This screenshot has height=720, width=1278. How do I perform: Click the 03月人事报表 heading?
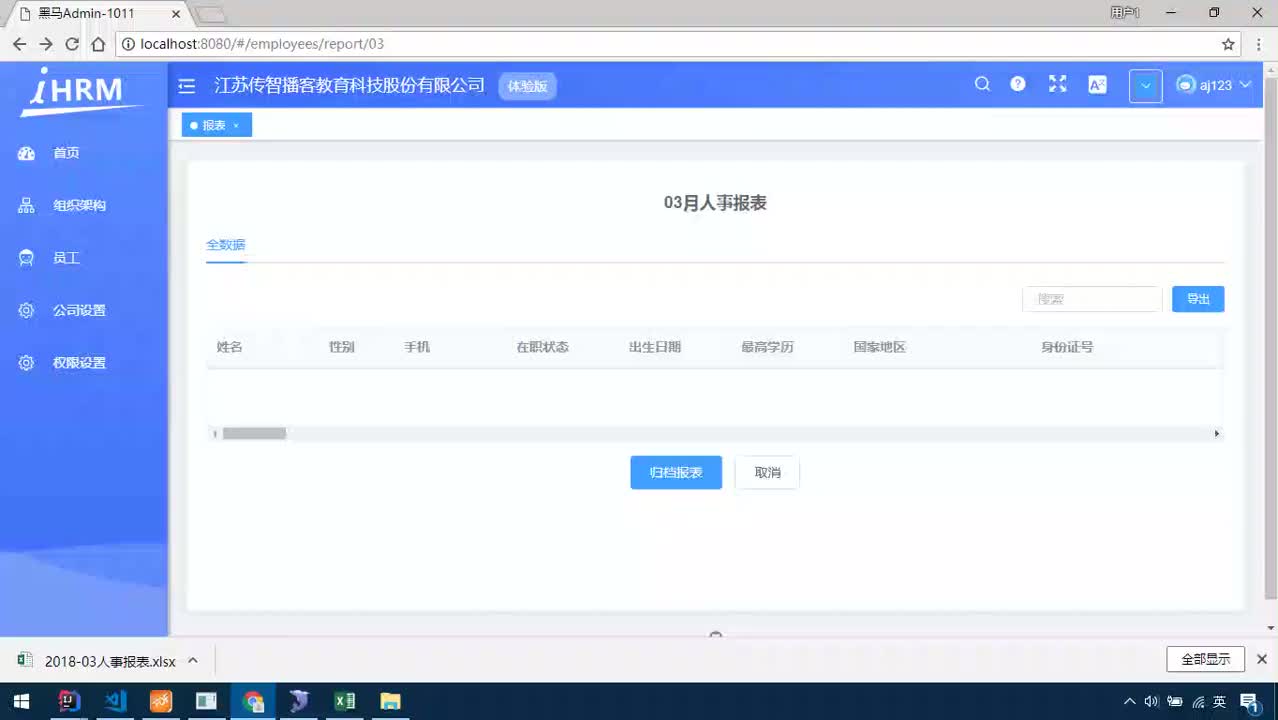[x=715, y=203]
